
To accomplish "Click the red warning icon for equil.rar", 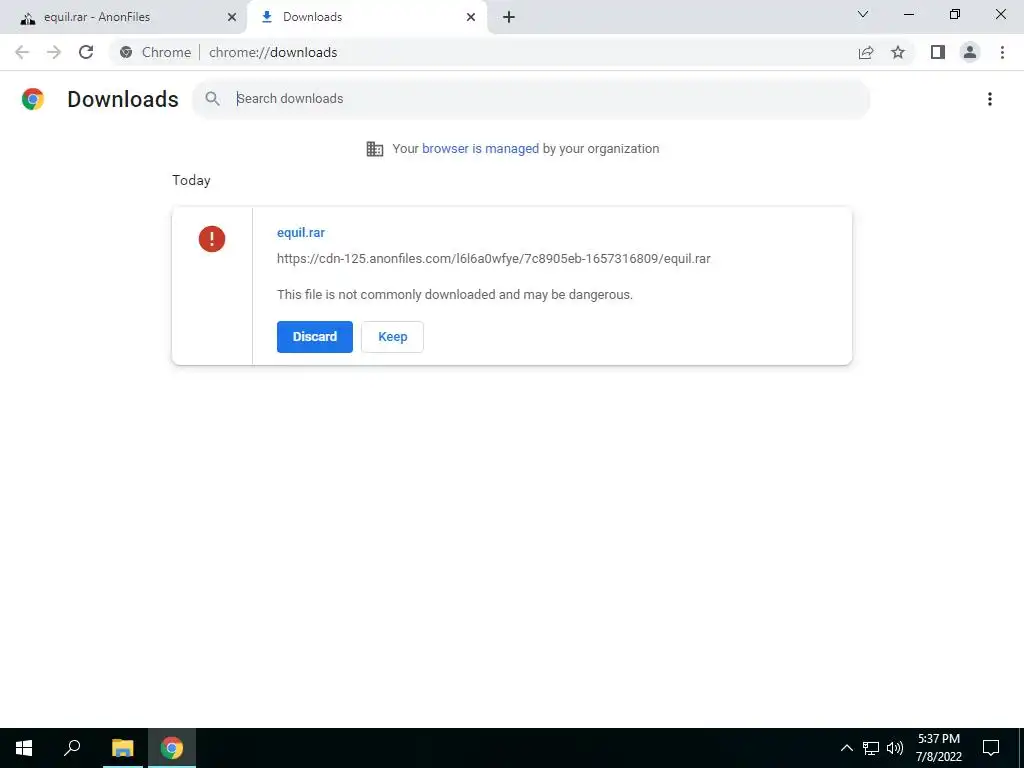I will coord(212,239).
